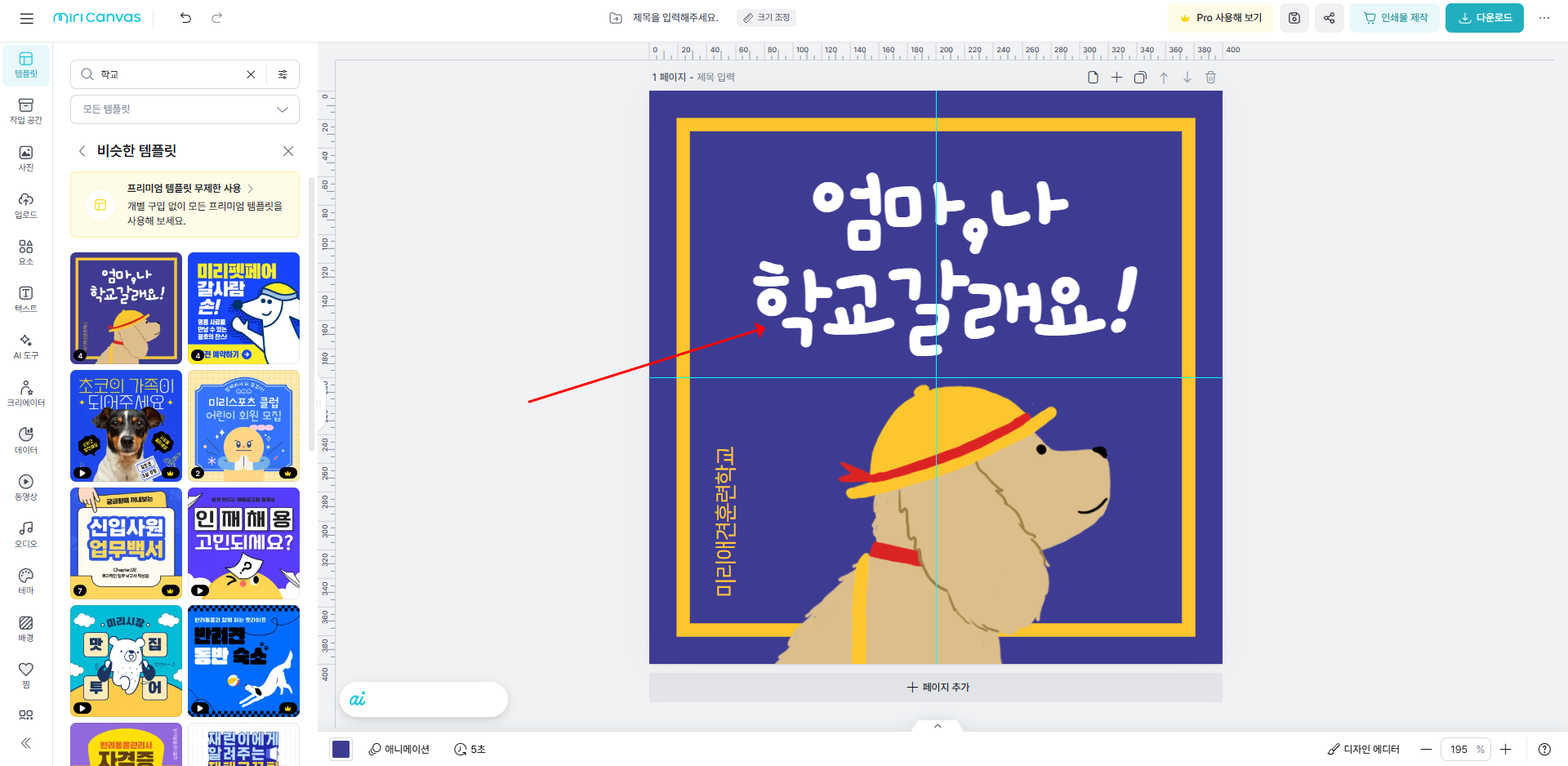Add a new blank page icon
Viewport: 1568px width, 766px height.
[x=1093, y=78]
